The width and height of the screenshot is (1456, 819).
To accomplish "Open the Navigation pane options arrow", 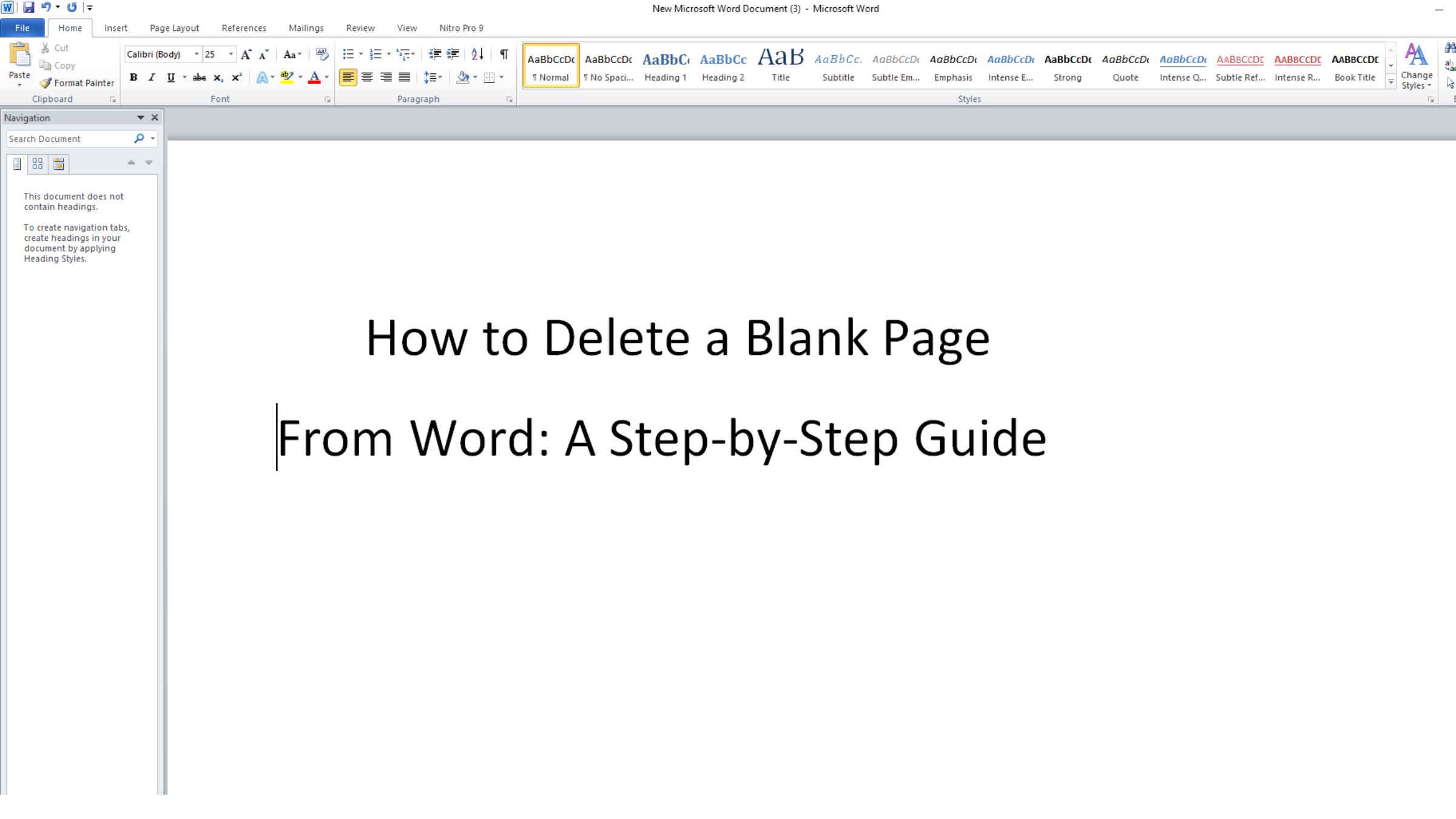I will tap(141, 118).
